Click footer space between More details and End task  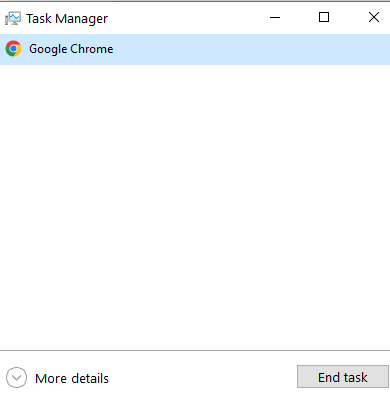pos(203,377)
